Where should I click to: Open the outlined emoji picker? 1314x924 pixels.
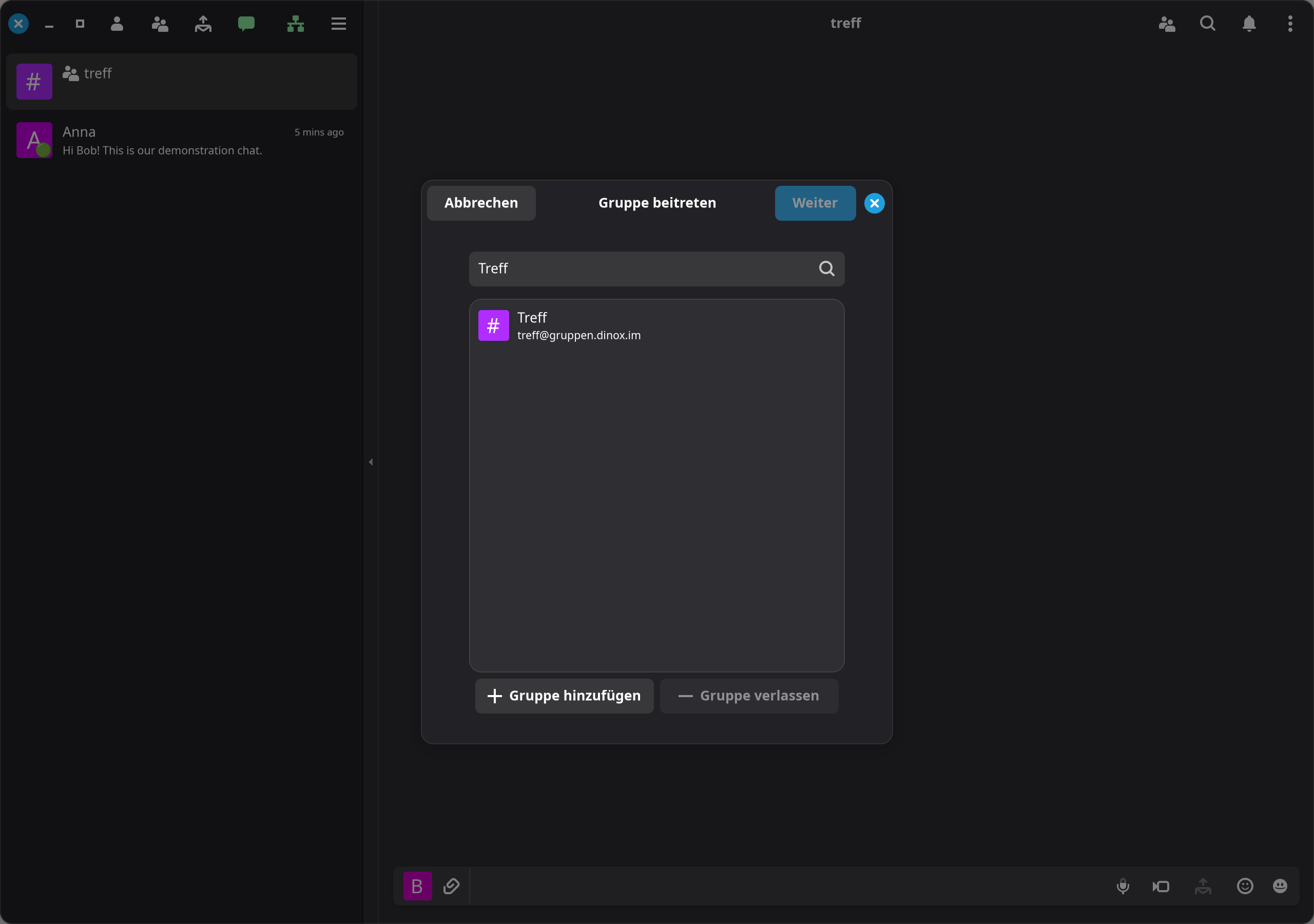click(x=1245, y=886)
